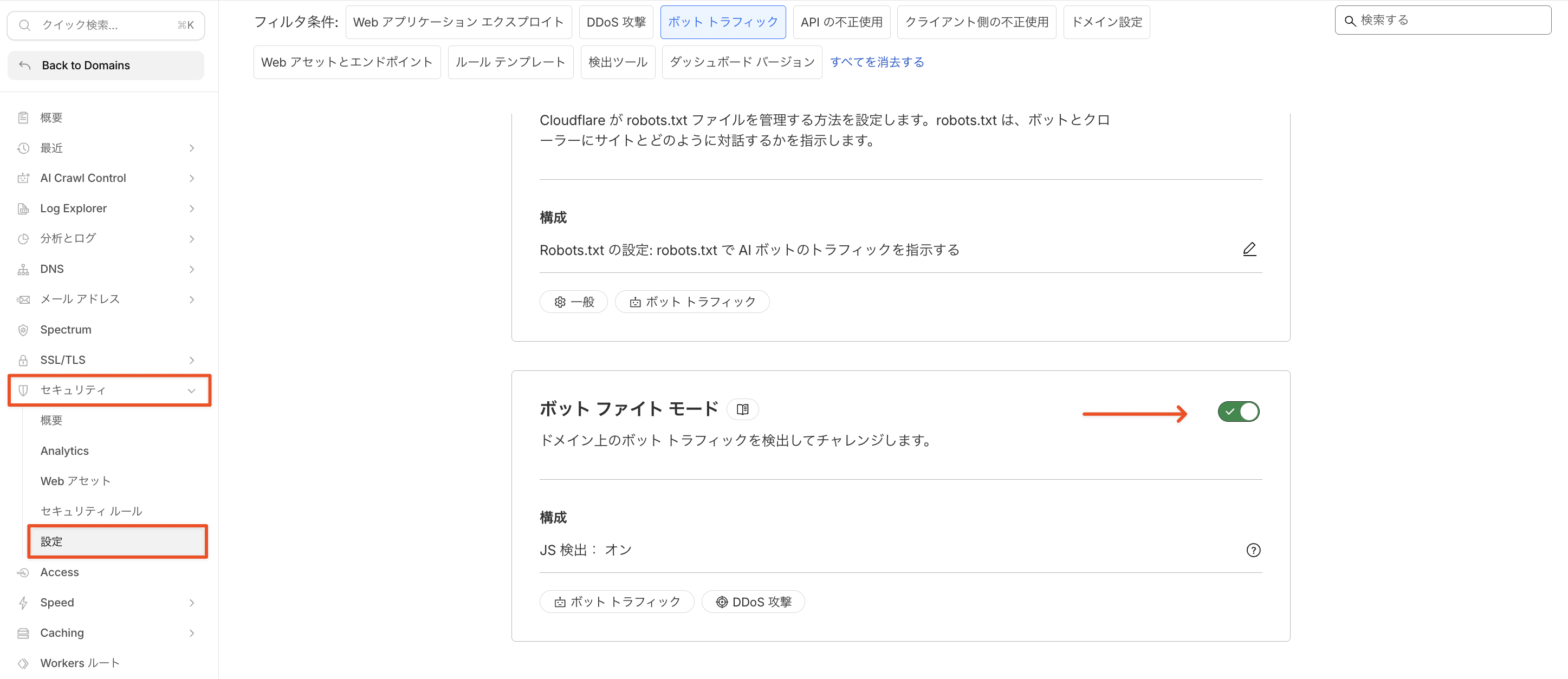
Task: Open the help icon next to JS 検出
Action: [1253, 550]
